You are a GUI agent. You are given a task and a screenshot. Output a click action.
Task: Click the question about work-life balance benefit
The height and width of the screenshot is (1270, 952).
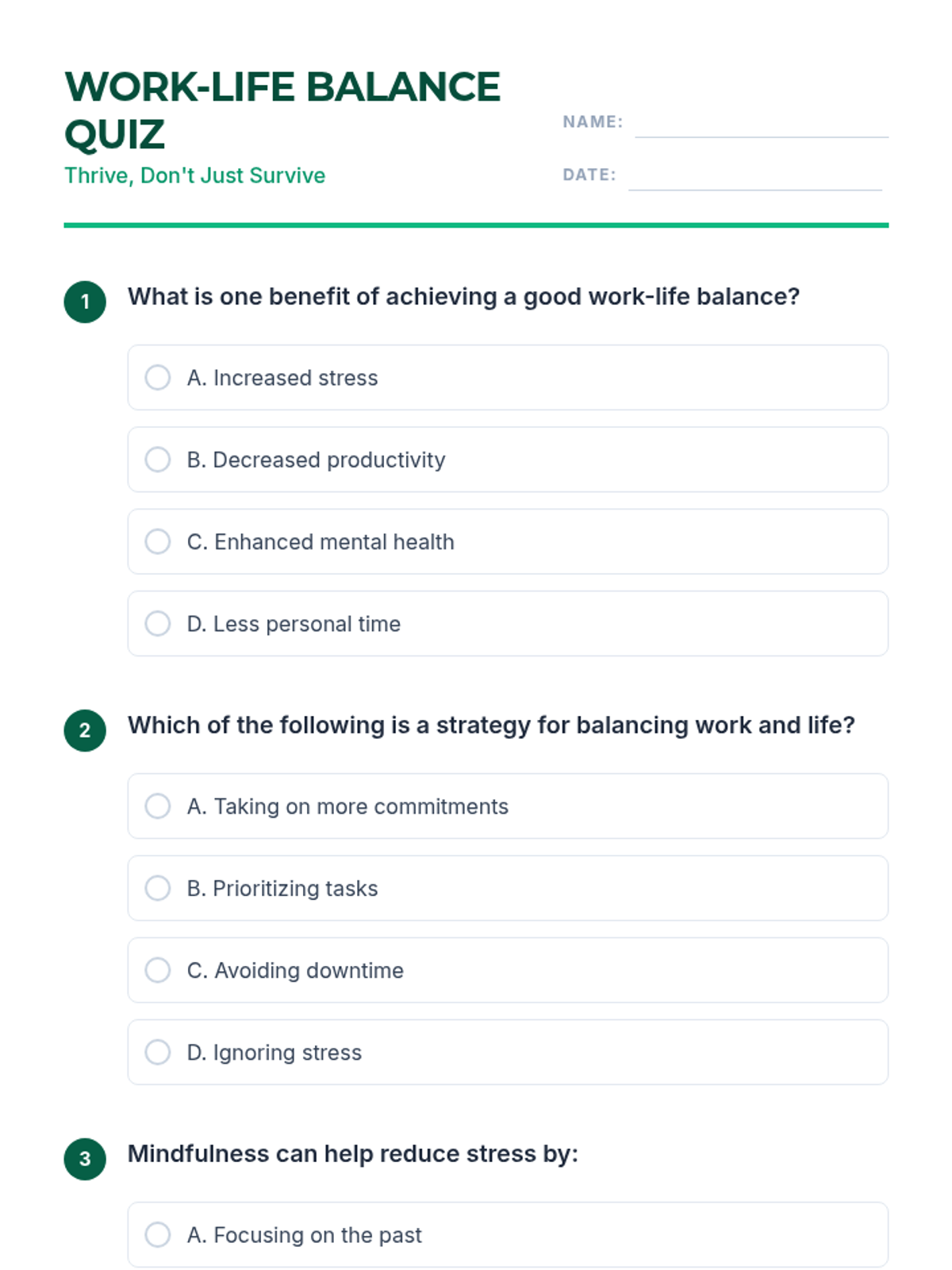[x=463, y=297]
